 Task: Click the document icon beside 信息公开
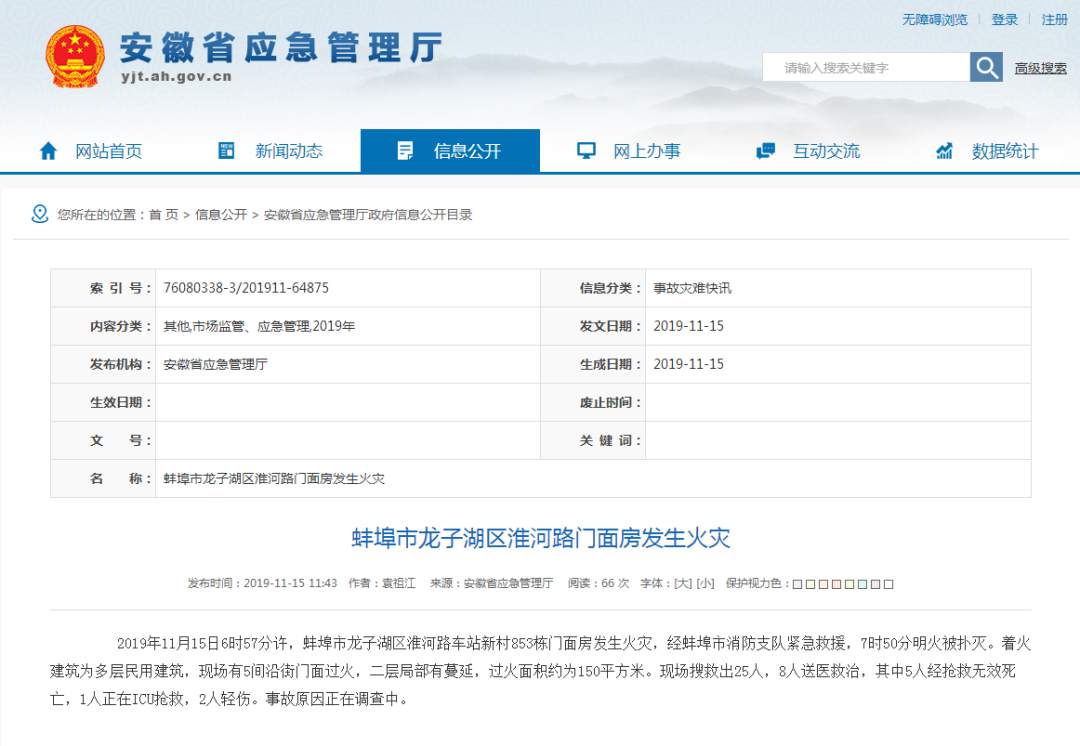coord(405,150)
